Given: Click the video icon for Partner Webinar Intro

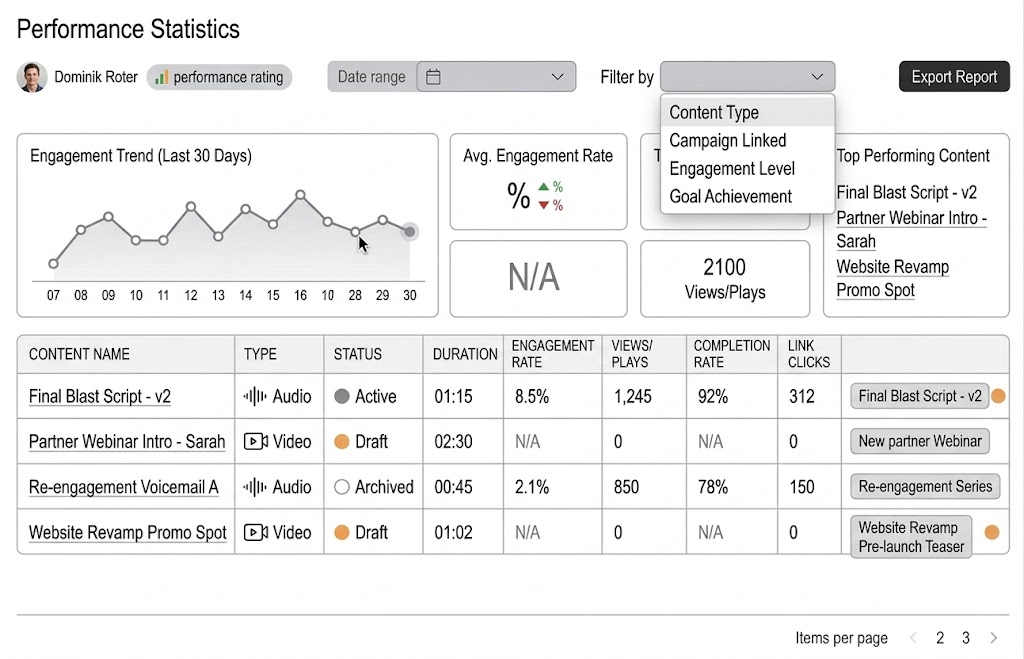Looking at the screenshot, I should pos(255,442).
